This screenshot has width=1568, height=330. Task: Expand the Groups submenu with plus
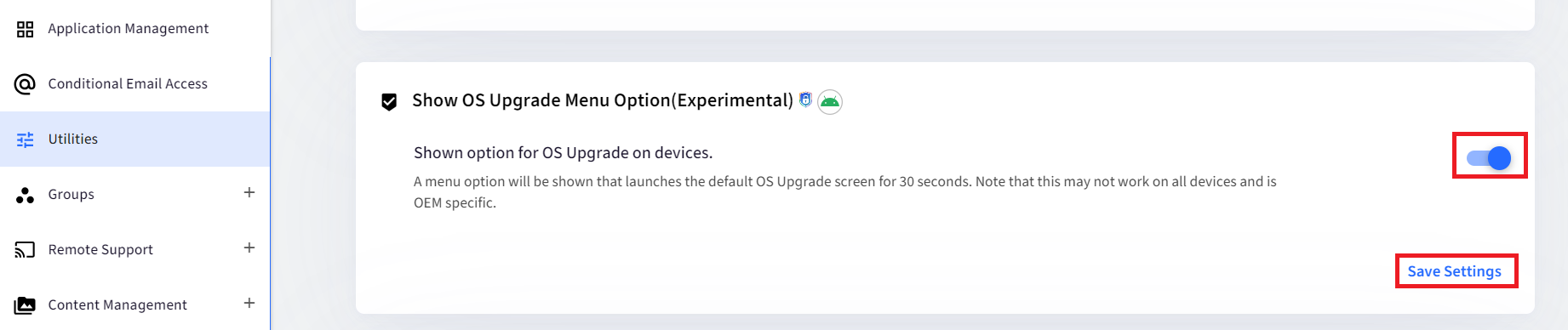(x=249, y=193)
